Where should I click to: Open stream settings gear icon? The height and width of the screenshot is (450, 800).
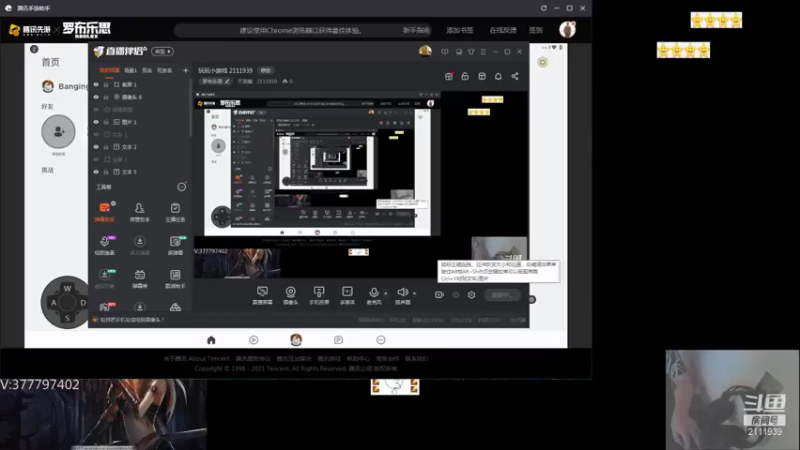click(471, 295)
